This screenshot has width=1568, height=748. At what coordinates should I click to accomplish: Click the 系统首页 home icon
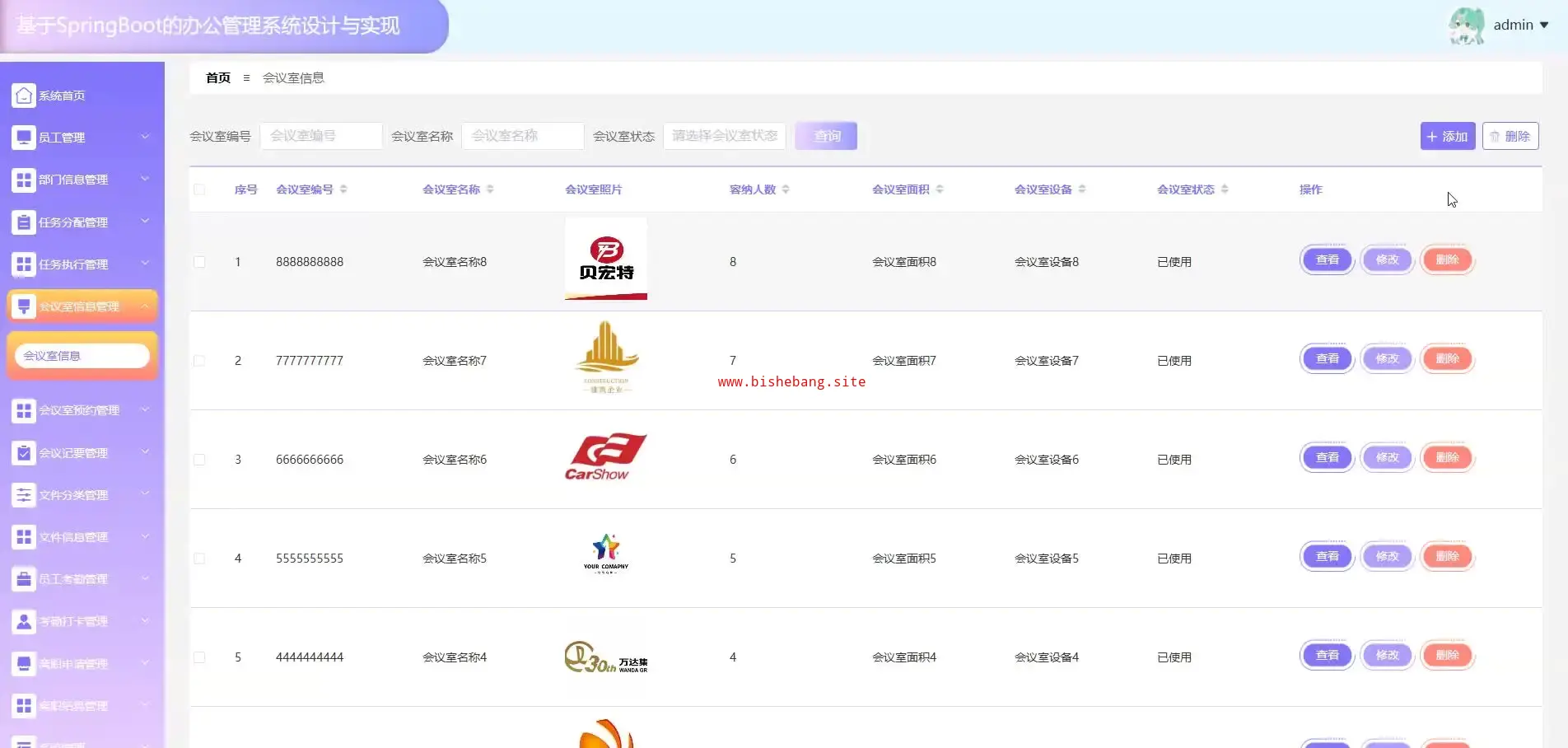(x=24, y=96)
